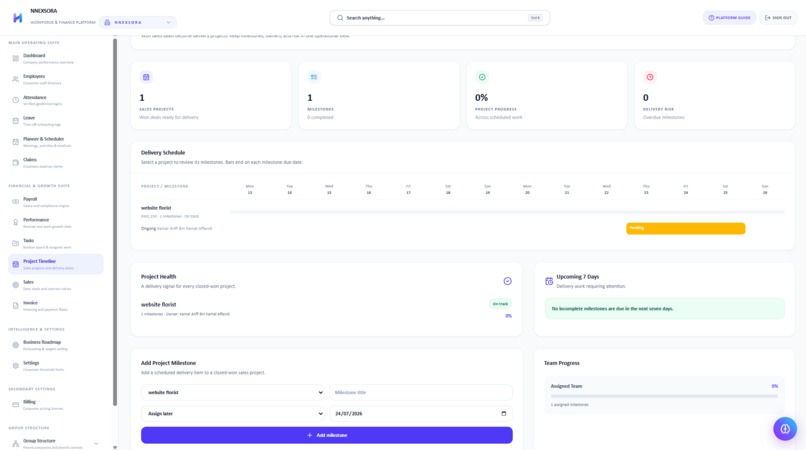Open Settings from the sidebar
The width and height of the screenshot is (806, 450).
click(56, 366)
